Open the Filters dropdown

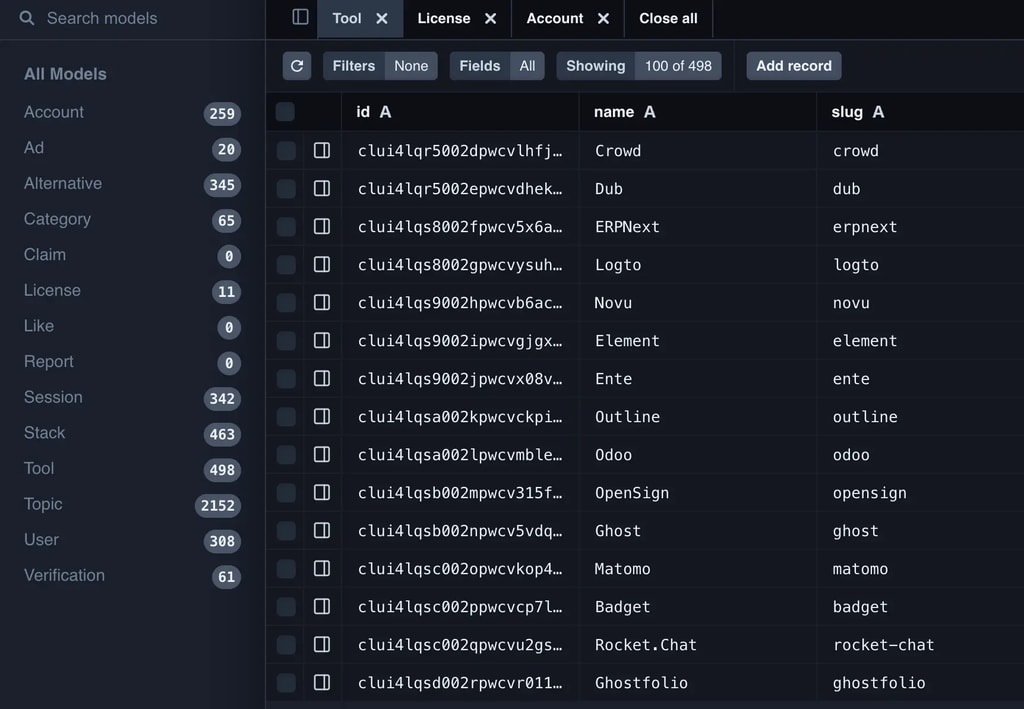pos(380,66)
